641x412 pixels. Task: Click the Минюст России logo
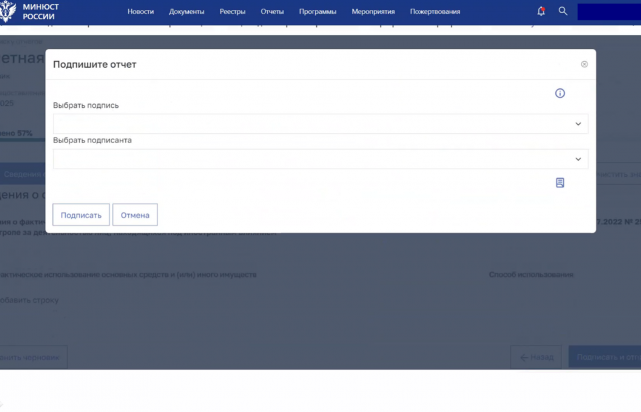[x=30, y=11]
